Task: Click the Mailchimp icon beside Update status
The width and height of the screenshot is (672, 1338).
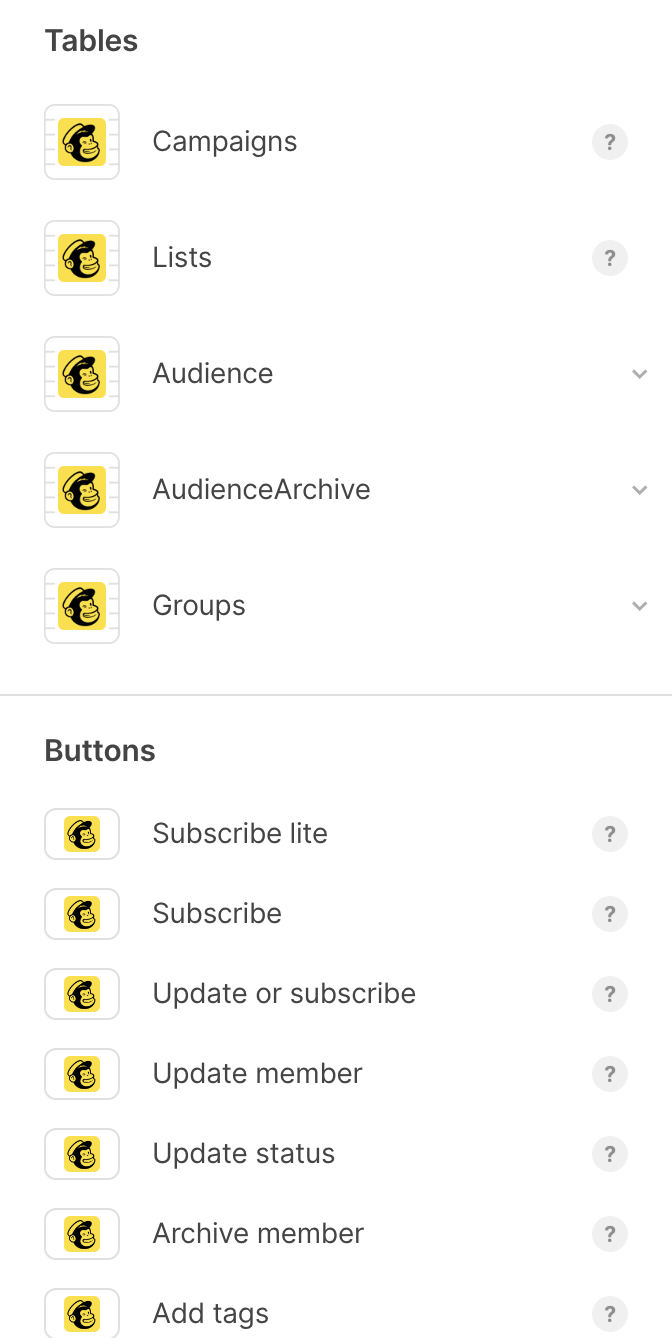Action: [x=82, y=1154]
